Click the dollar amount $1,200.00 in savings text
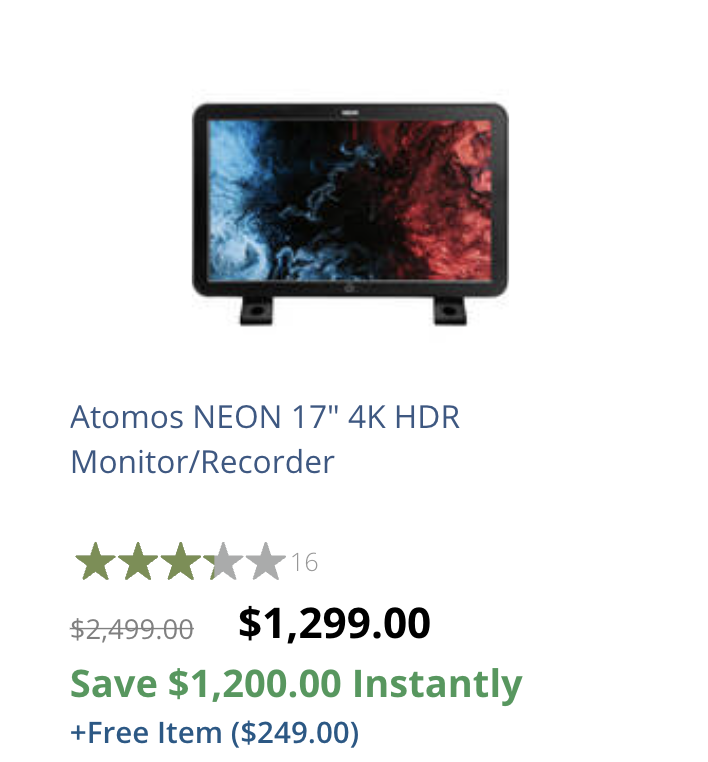 pos(255,684)
